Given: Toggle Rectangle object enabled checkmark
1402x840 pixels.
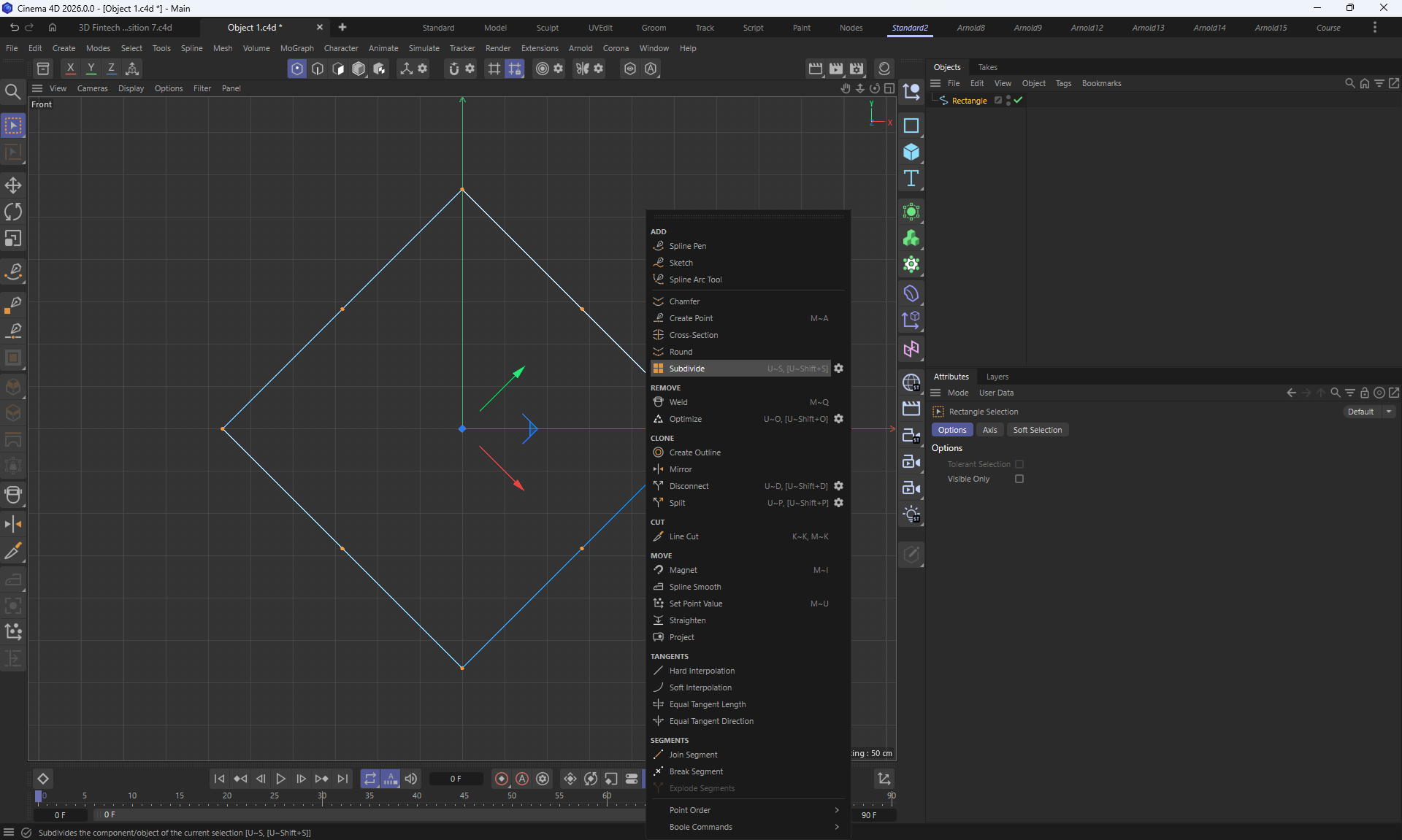Looking at the screenshot, I should 1018,101.
